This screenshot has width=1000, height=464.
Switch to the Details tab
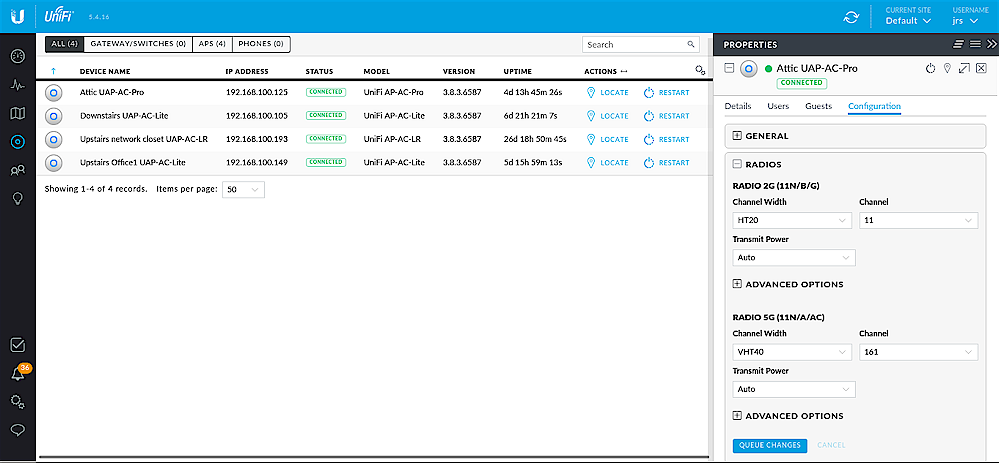pos(738,106)
